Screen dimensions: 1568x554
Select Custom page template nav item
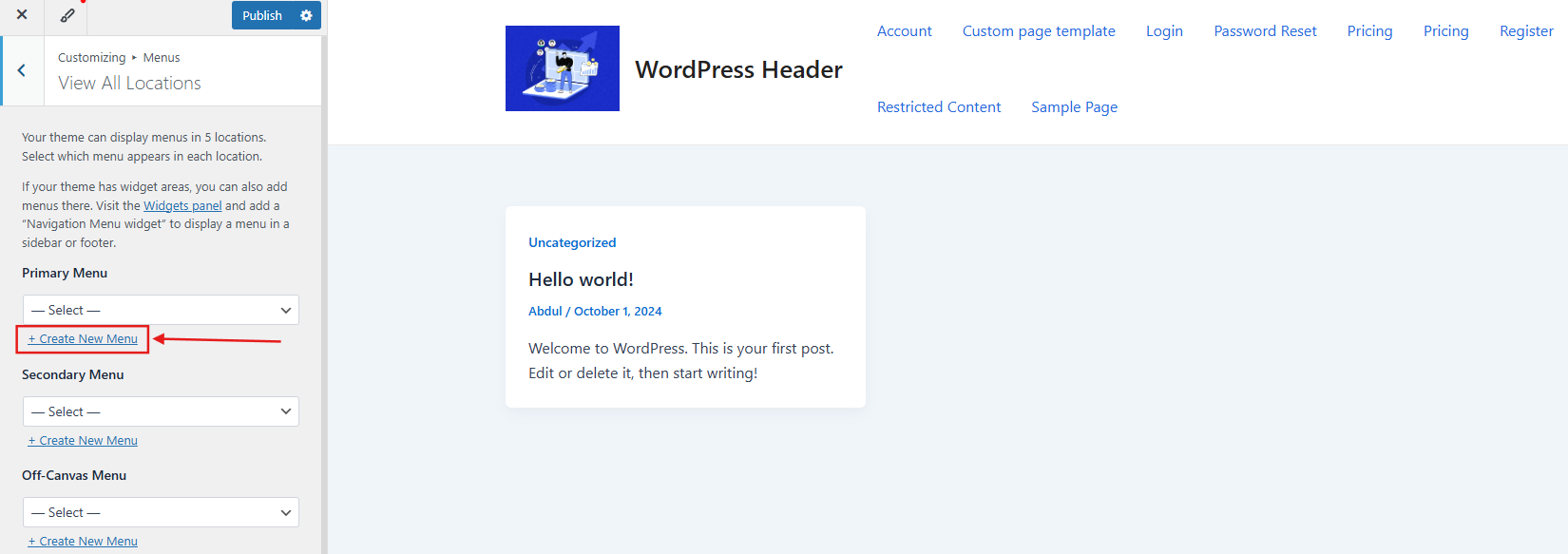(1039, 31)
